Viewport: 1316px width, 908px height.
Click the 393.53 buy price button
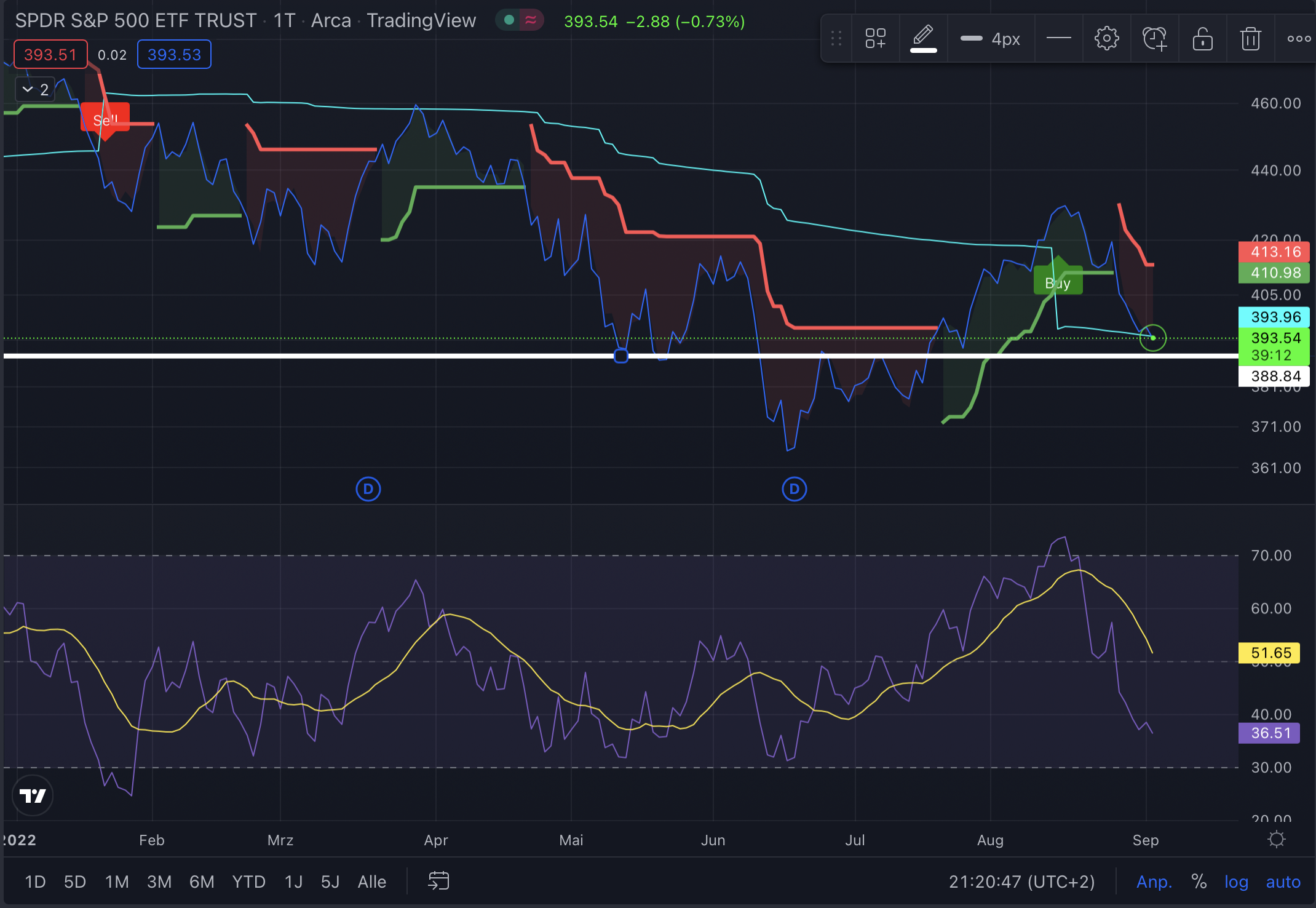(x=174, y=55)
